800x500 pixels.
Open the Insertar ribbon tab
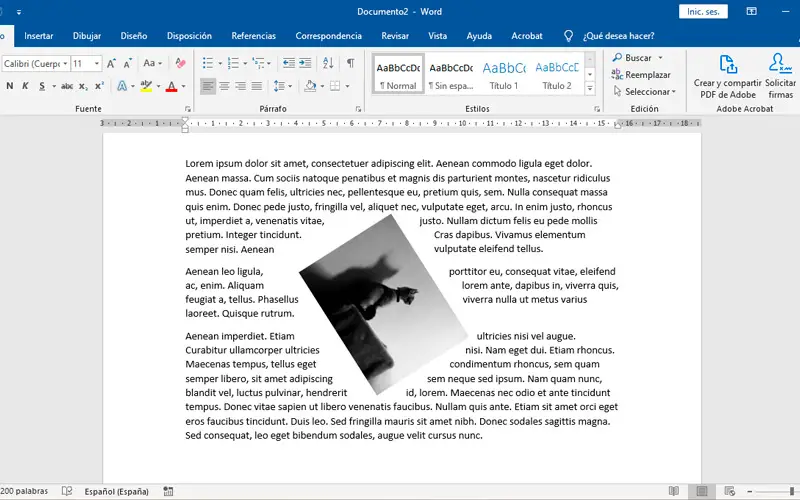click(39, 35)
